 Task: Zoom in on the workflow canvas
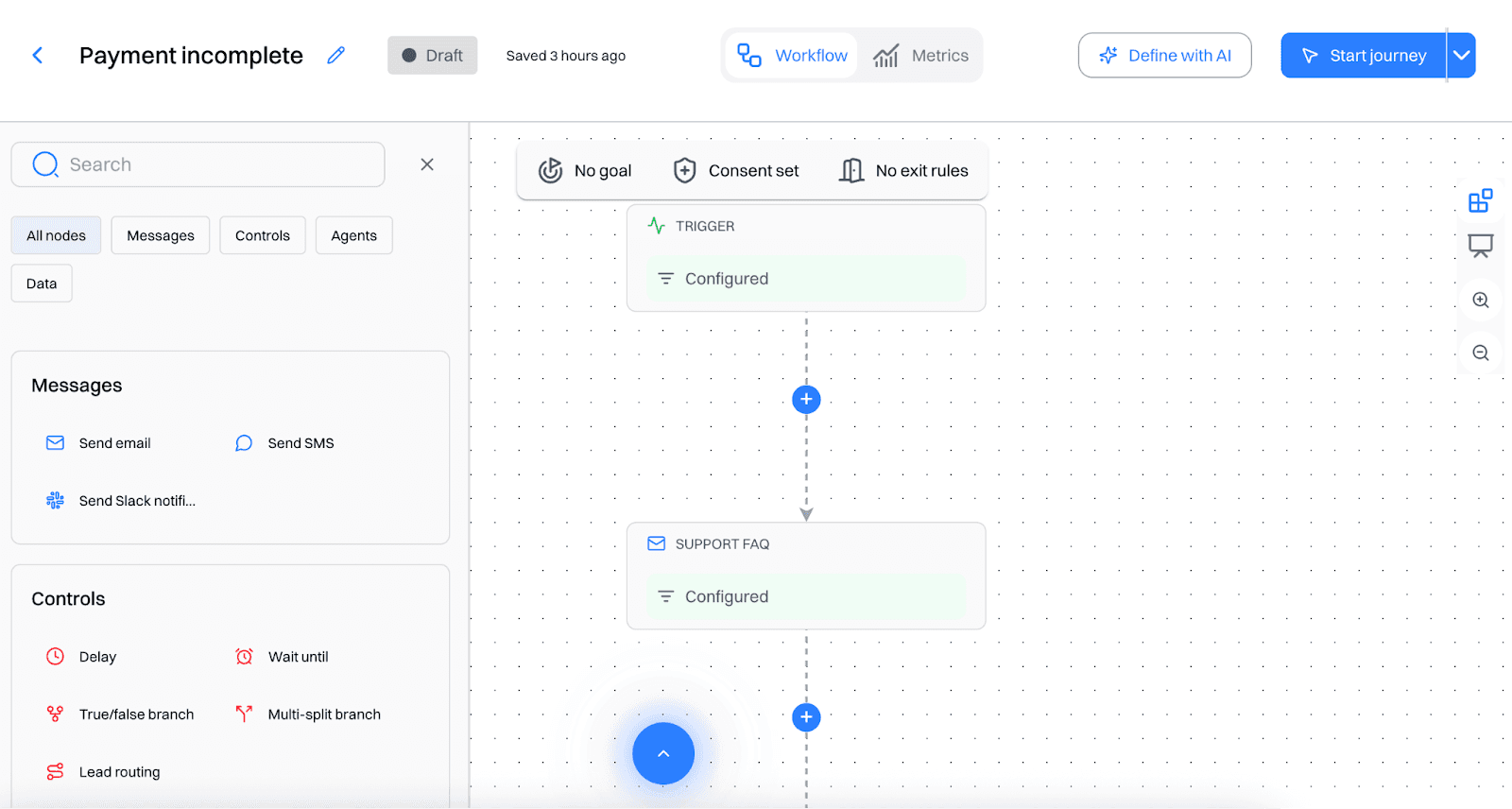click(1480, 301)
